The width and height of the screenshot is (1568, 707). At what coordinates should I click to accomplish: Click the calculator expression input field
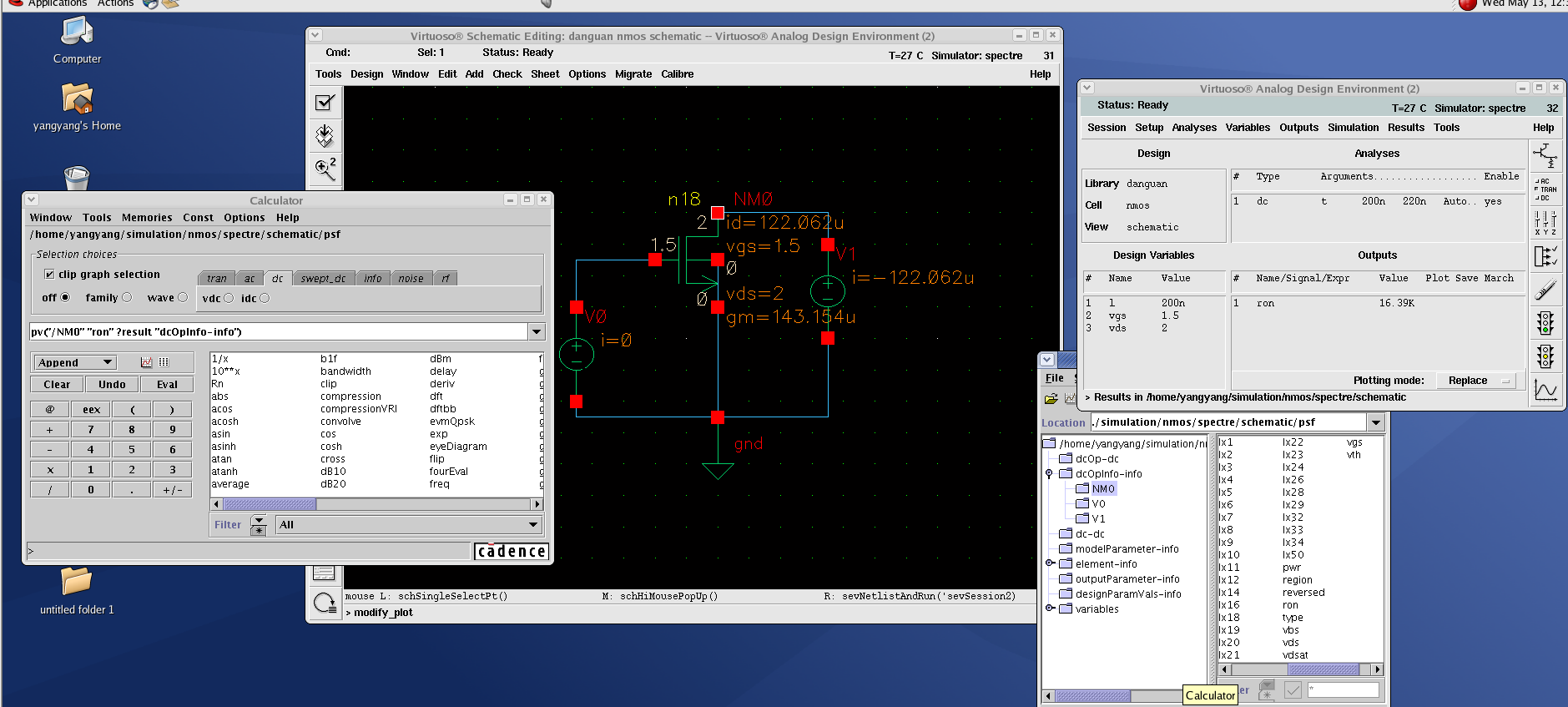click(279, 332)
